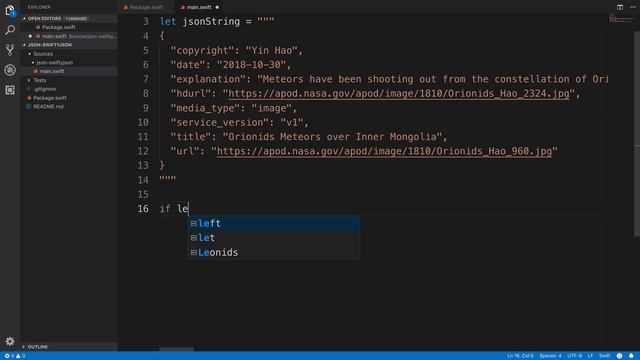Open Package.swift in the project root
Screen dimensions: 640x360
click(50, 98)
